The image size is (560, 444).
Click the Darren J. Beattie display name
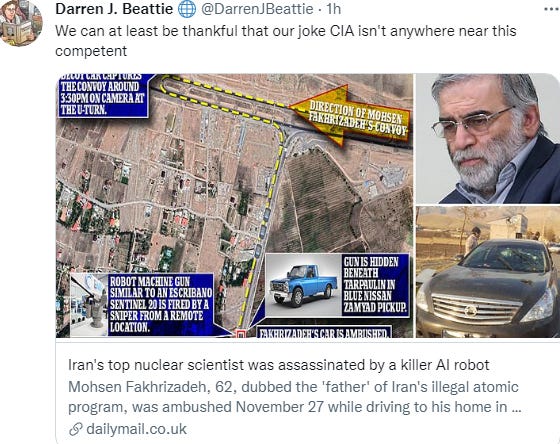click(114, 9)
